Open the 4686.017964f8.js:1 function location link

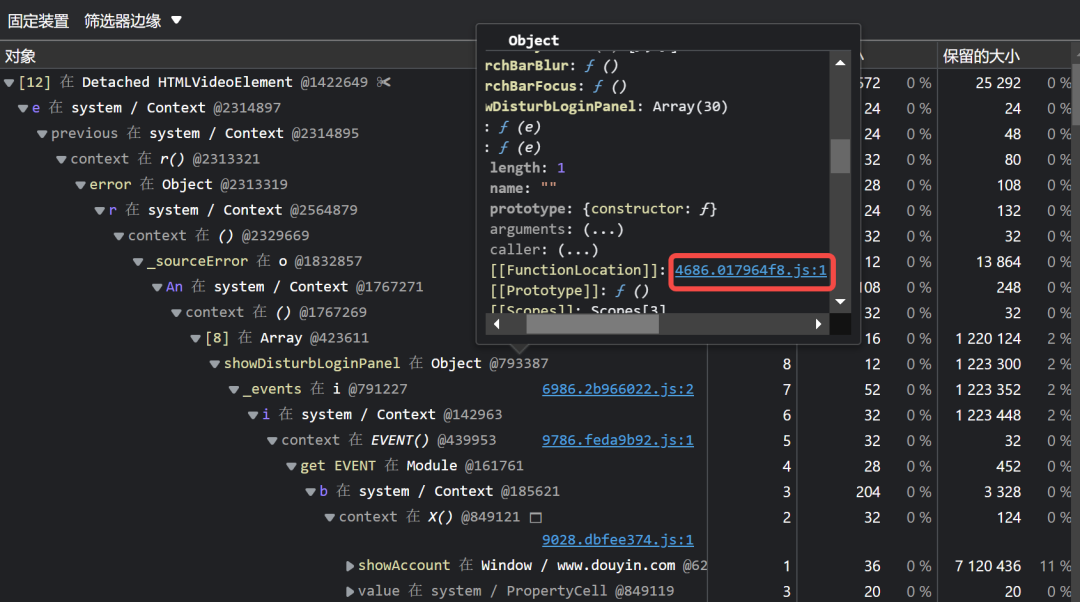pos(751,270)
